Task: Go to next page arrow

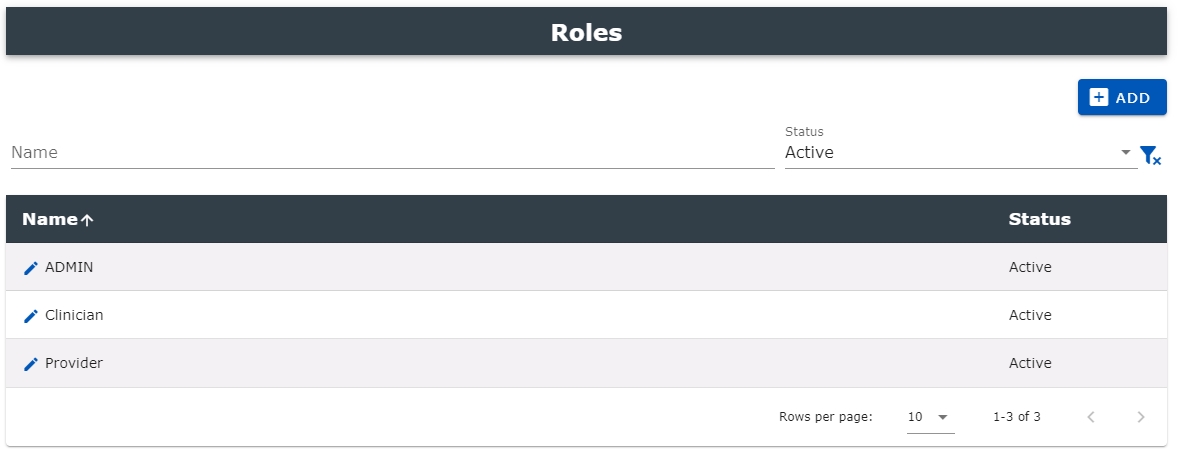Action: [x=1140, y=417]
